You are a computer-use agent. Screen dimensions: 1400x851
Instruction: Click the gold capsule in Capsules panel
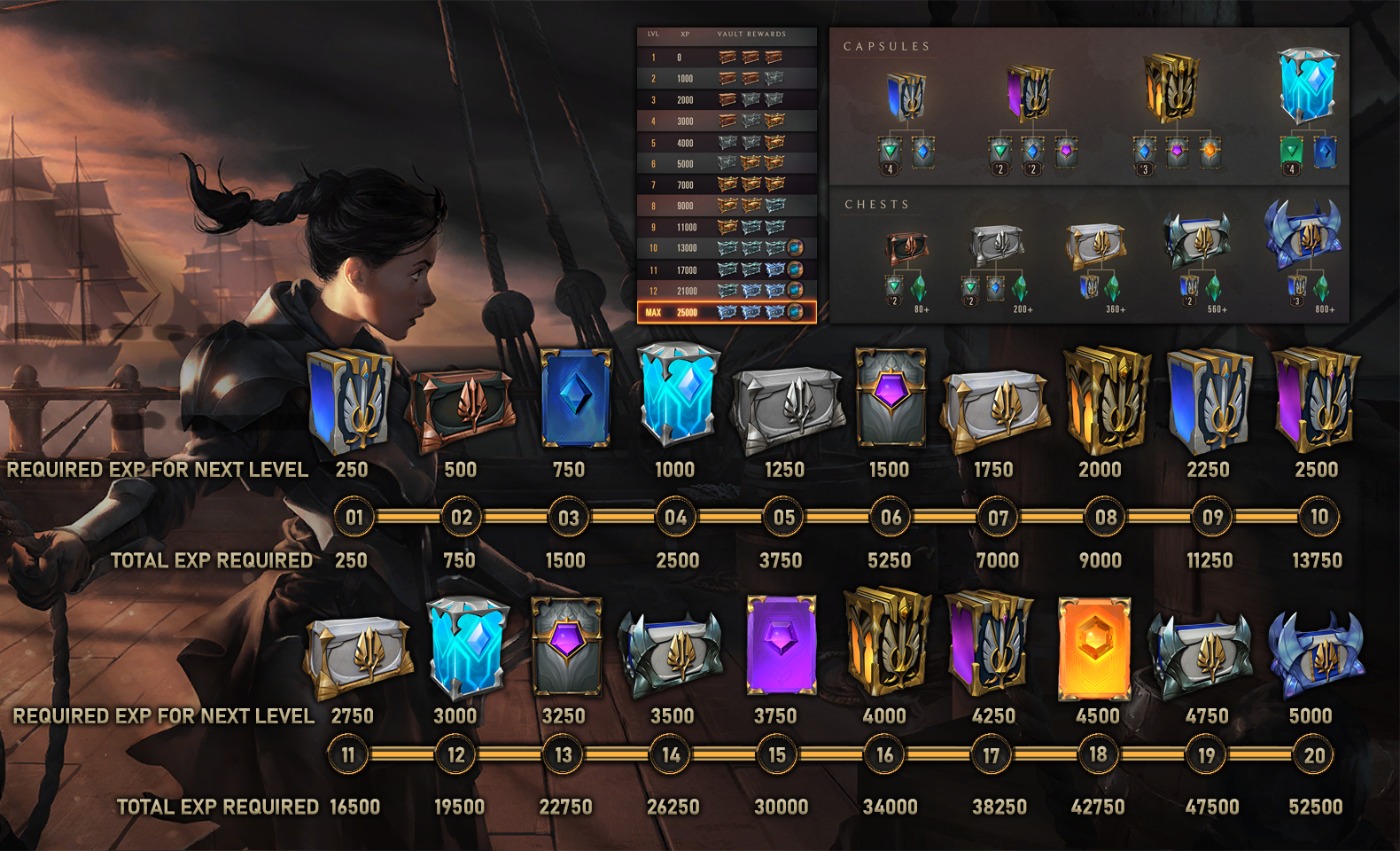pyautogui.click(x=1171, y=89)
